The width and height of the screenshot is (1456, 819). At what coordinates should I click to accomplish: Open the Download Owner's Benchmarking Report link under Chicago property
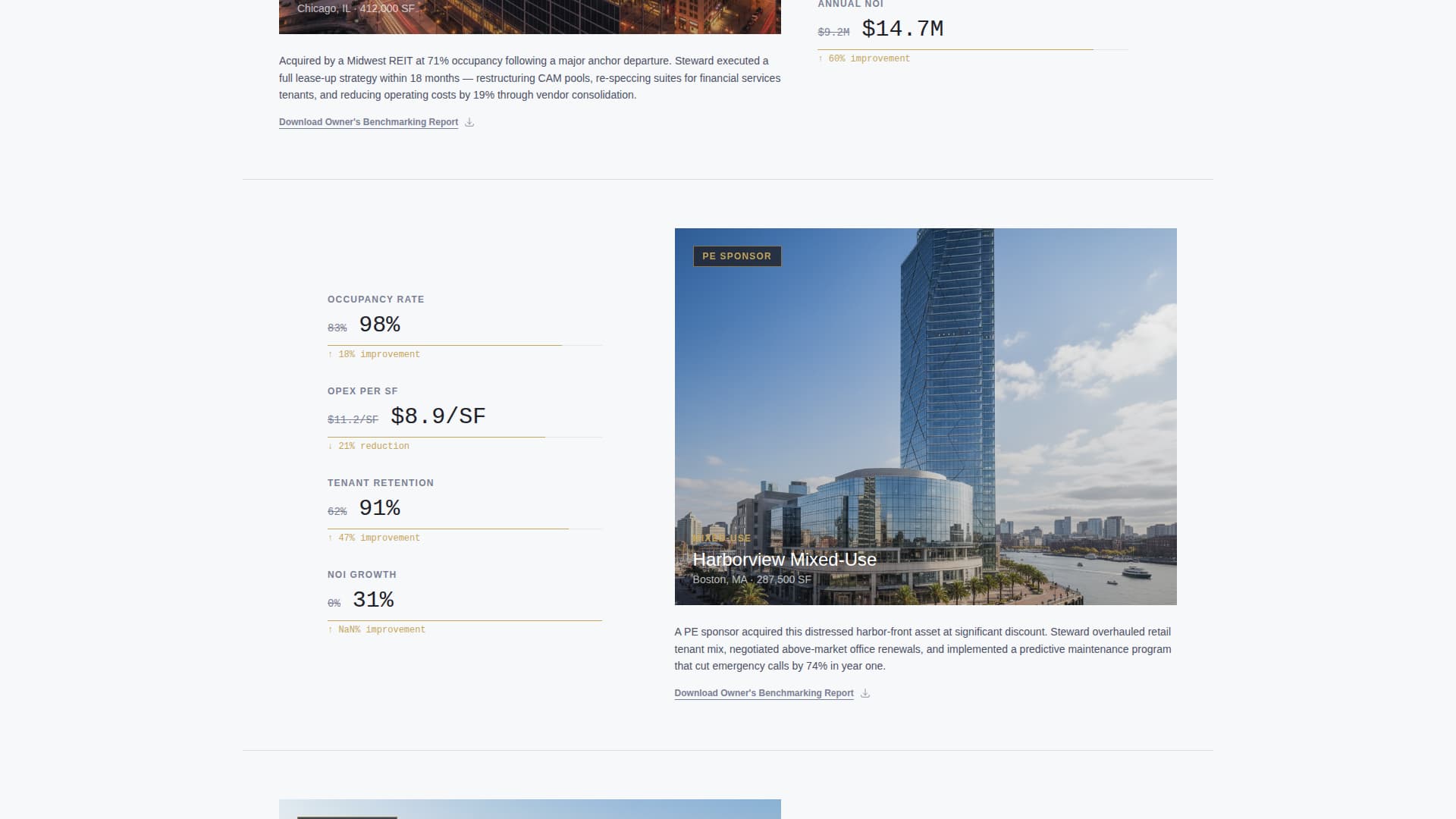(368, 122)
